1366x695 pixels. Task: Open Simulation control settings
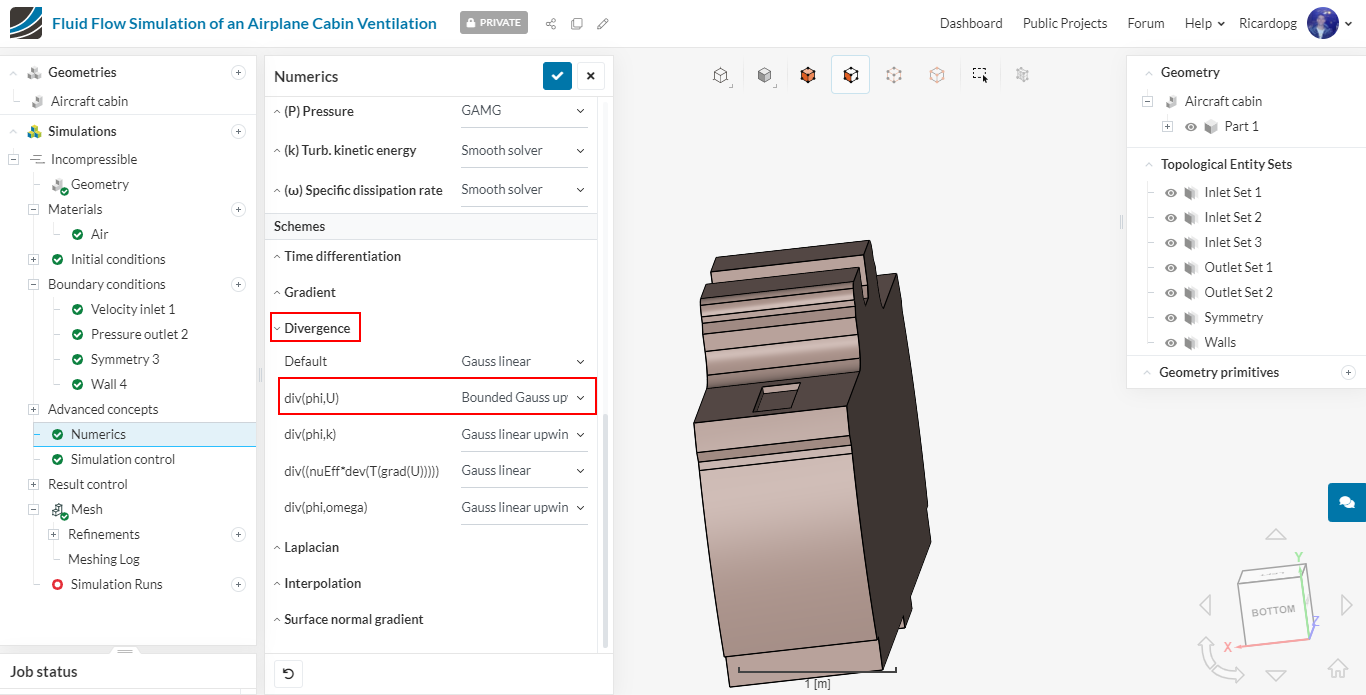(x=123, y=459)
